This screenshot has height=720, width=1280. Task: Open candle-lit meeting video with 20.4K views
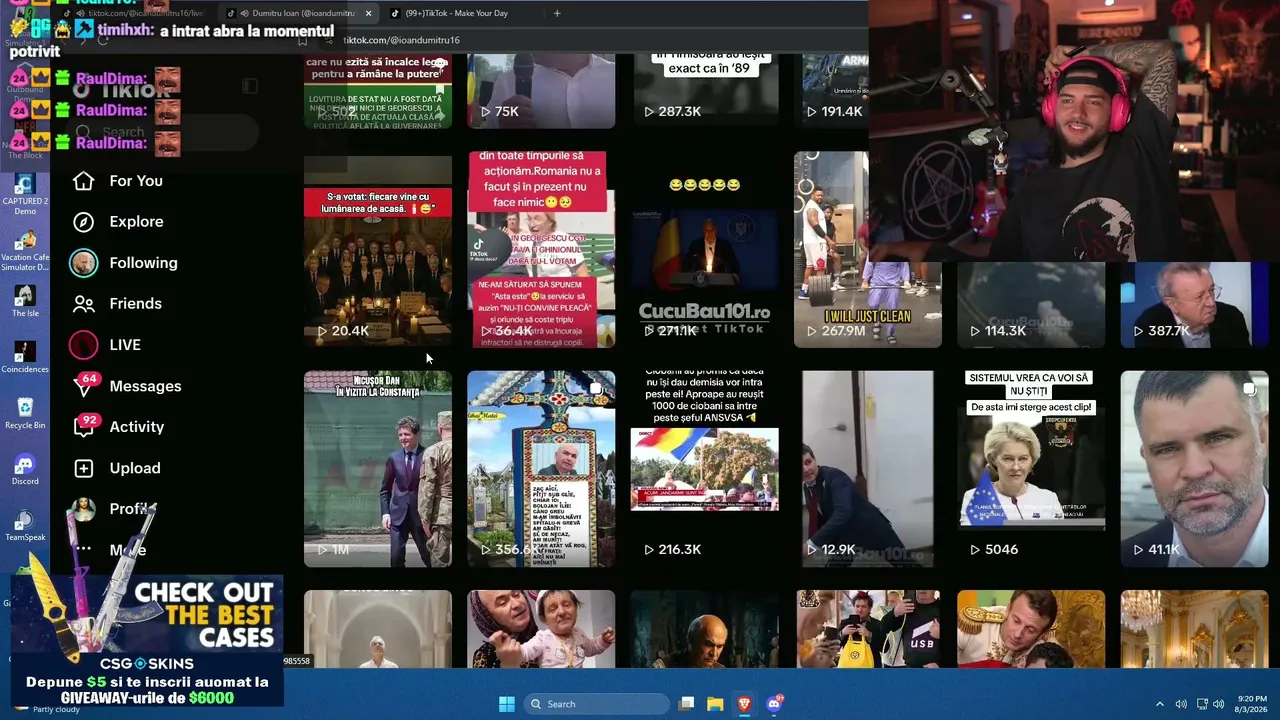(x=378, y=250)
